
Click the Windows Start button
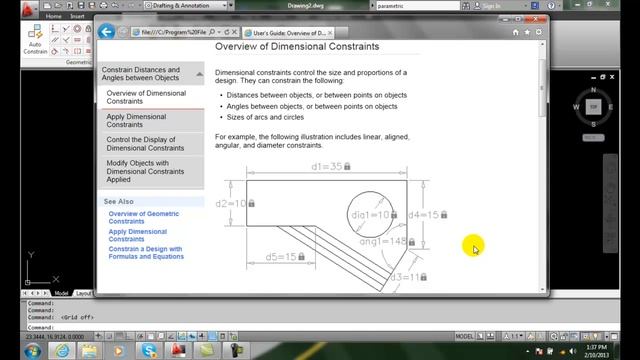[33, 351]
